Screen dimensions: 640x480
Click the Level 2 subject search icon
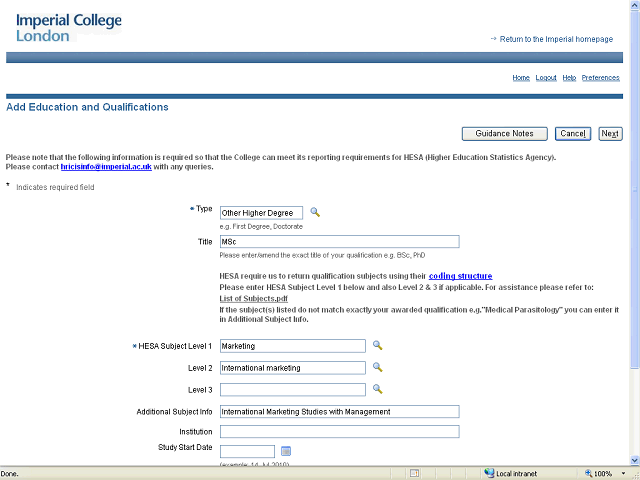378,367
